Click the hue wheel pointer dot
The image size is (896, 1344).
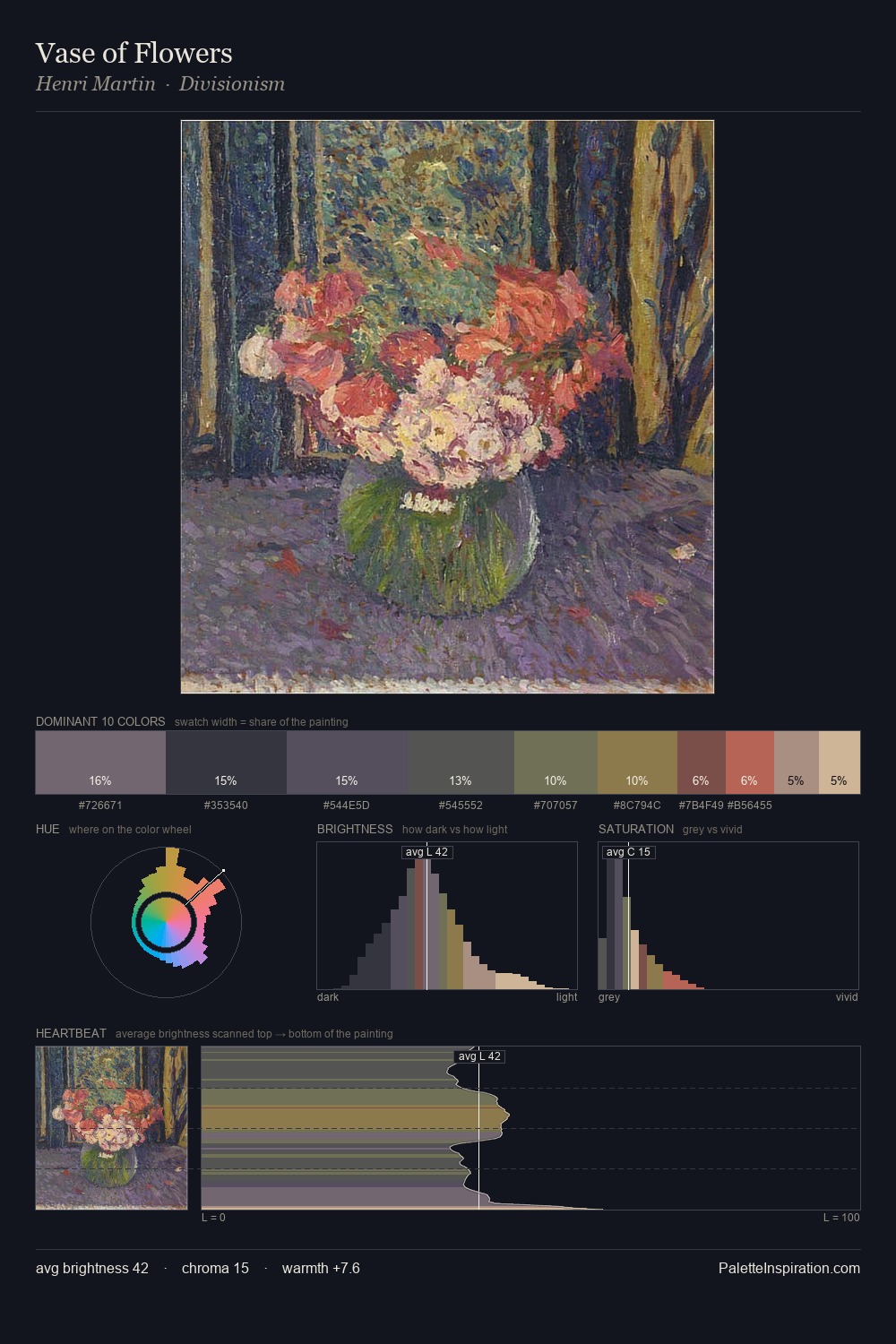(x=223, y=870)
